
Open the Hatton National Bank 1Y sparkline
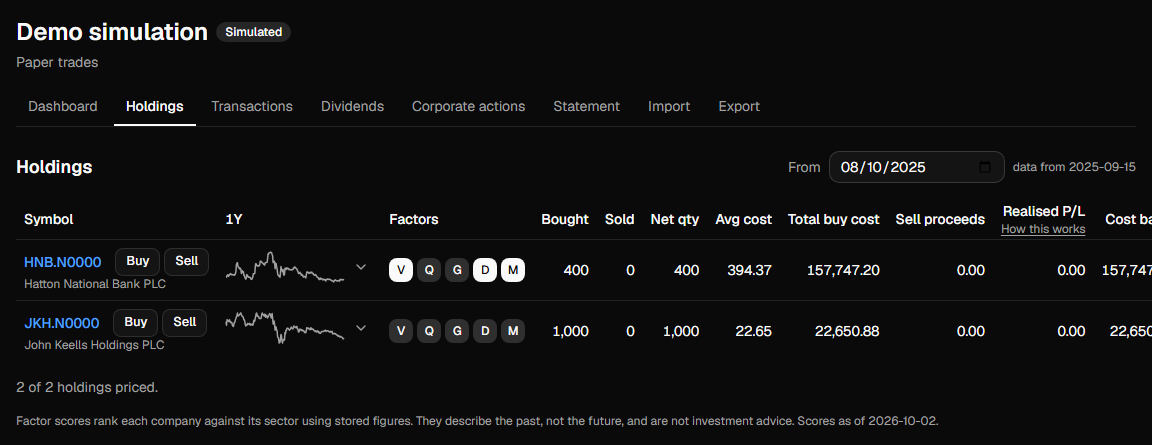point(285,267)
